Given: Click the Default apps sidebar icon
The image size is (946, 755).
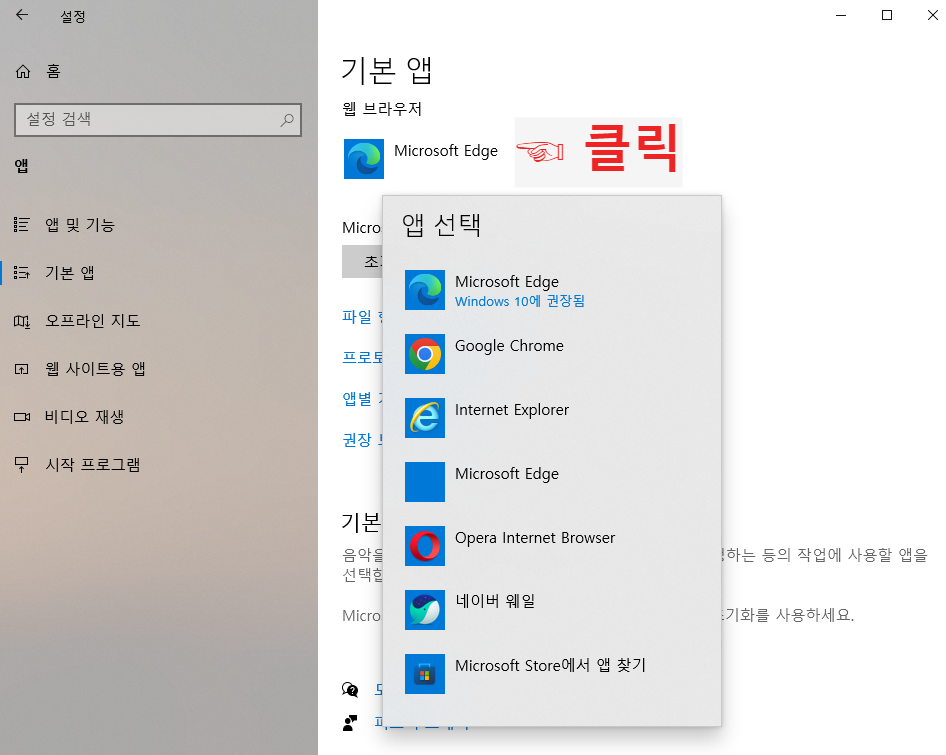Looking at the screenshot, I should pyautogui.click(x=22, y=273).
